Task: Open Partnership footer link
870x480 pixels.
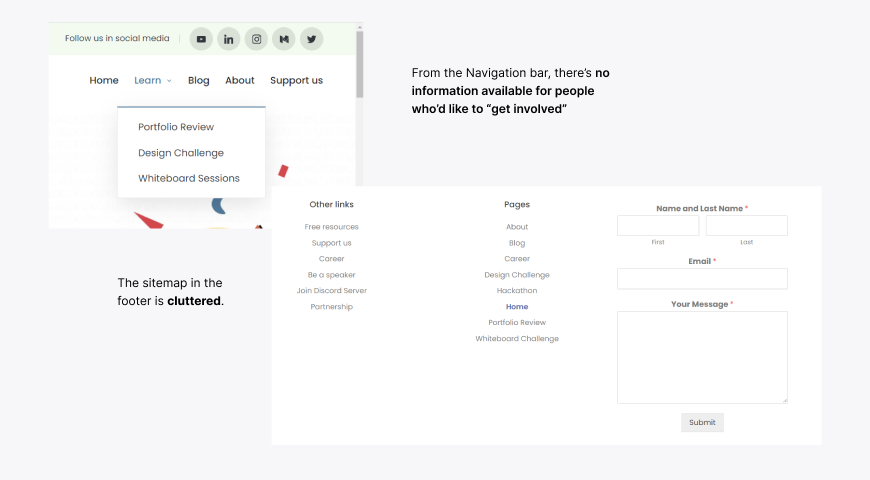Action: click(x=331, y=307)
